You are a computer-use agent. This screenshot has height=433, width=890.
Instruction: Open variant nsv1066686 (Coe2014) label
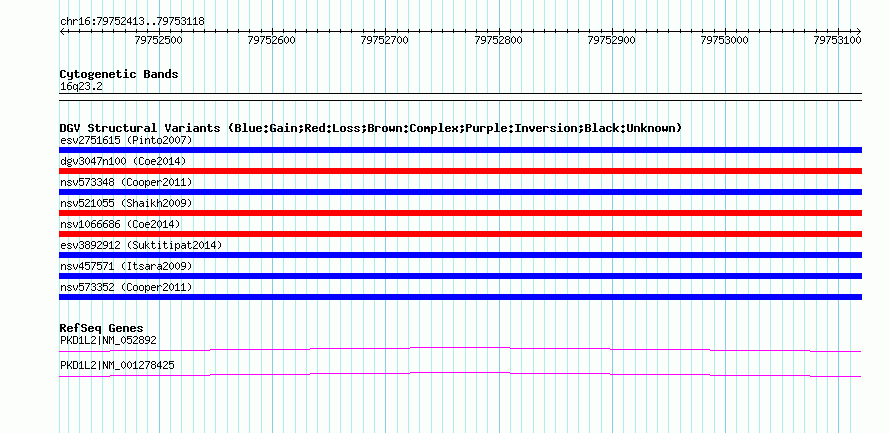pyautogui.click(x=120, y=224)
